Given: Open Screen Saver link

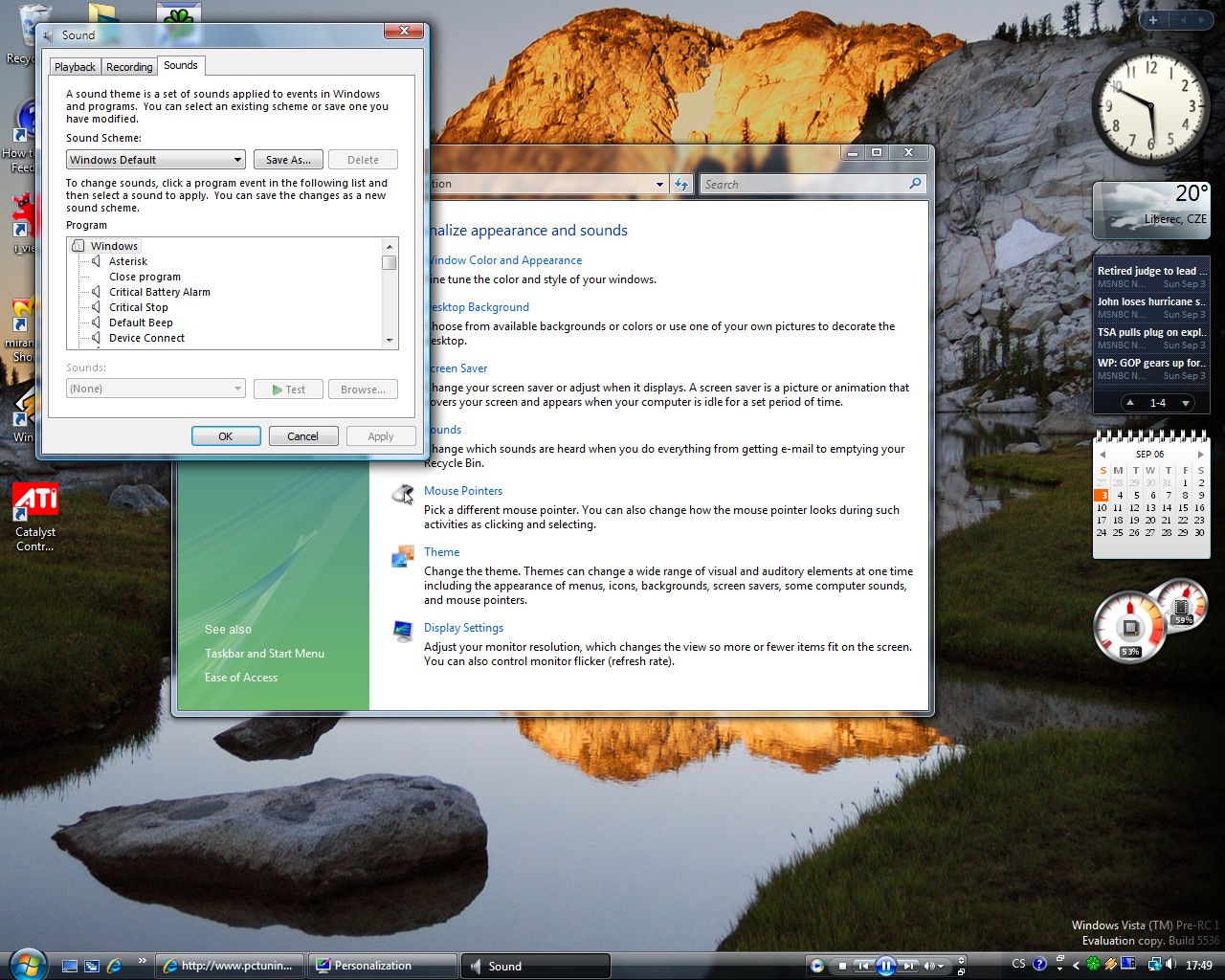Looking at the screenshot, I should pos(458,368).
